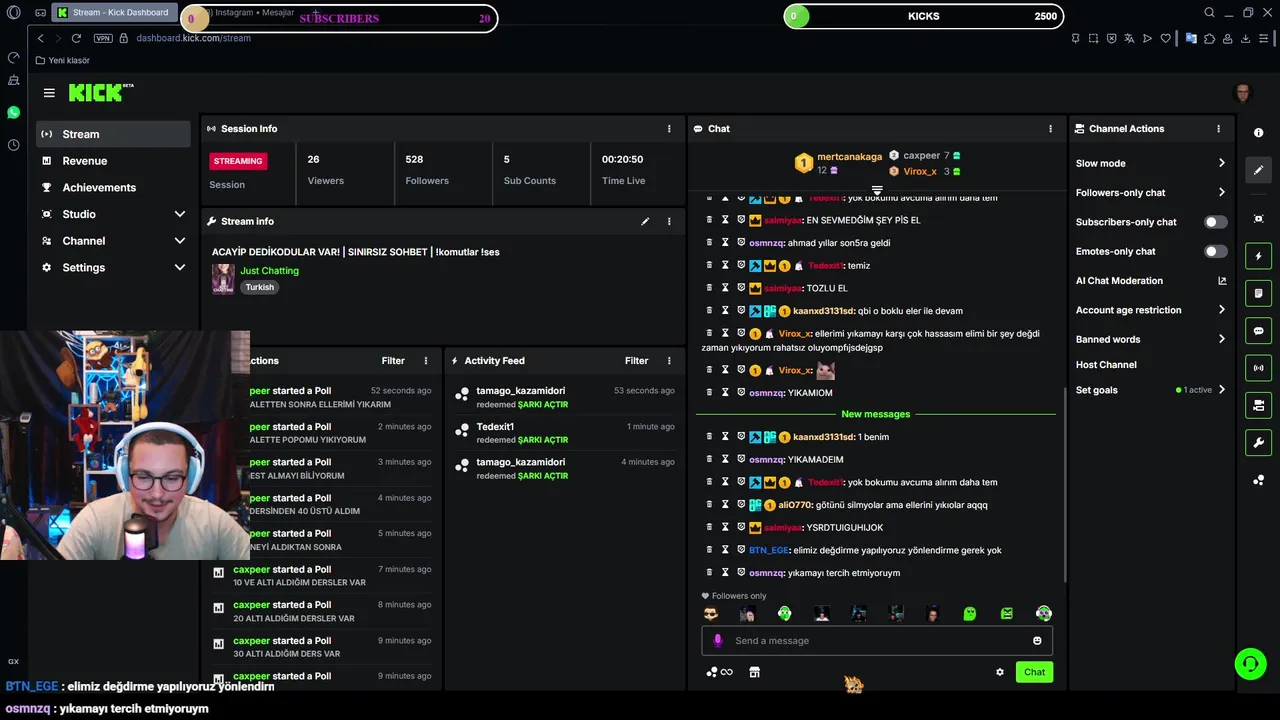The image size is (1280, 720).
Task: Edit stream info with the pencil icon
Action: click(645, 221)
